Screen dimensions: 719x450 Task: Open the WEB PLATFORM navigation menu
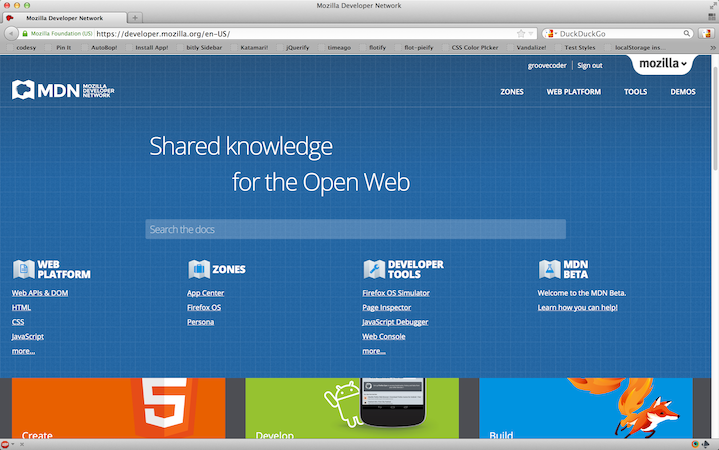pyautogui.click(x=574, y=92)
